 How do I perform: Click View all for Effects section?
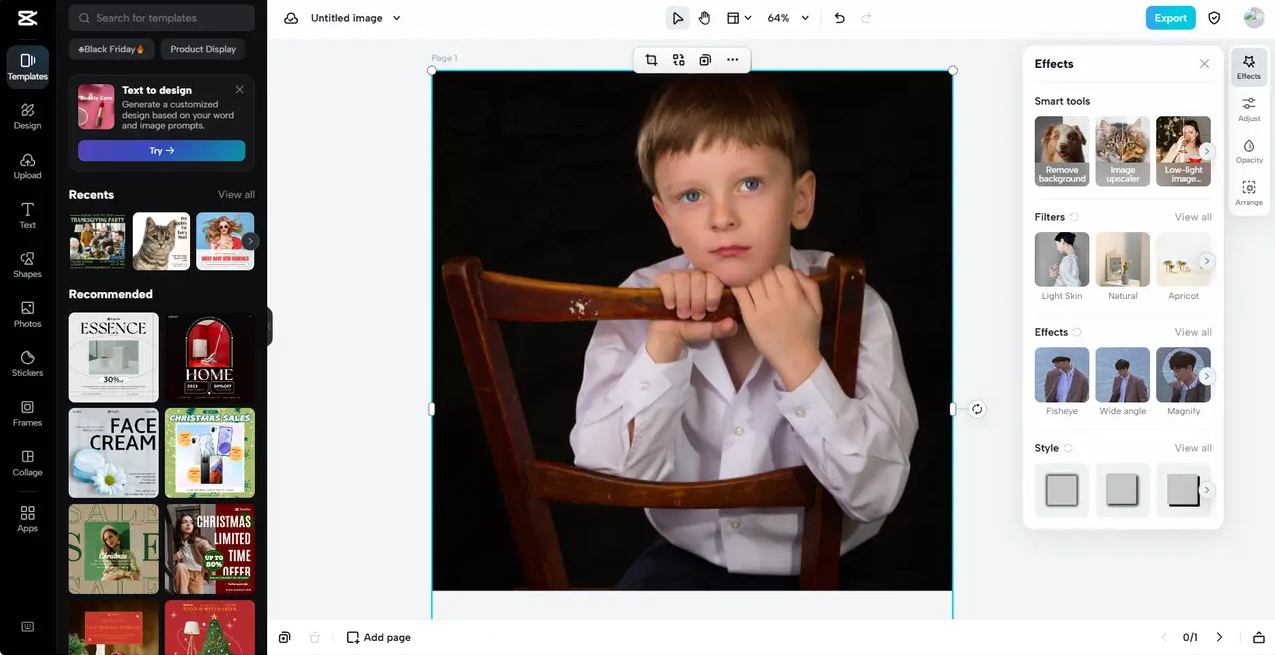click(1193, 332)
